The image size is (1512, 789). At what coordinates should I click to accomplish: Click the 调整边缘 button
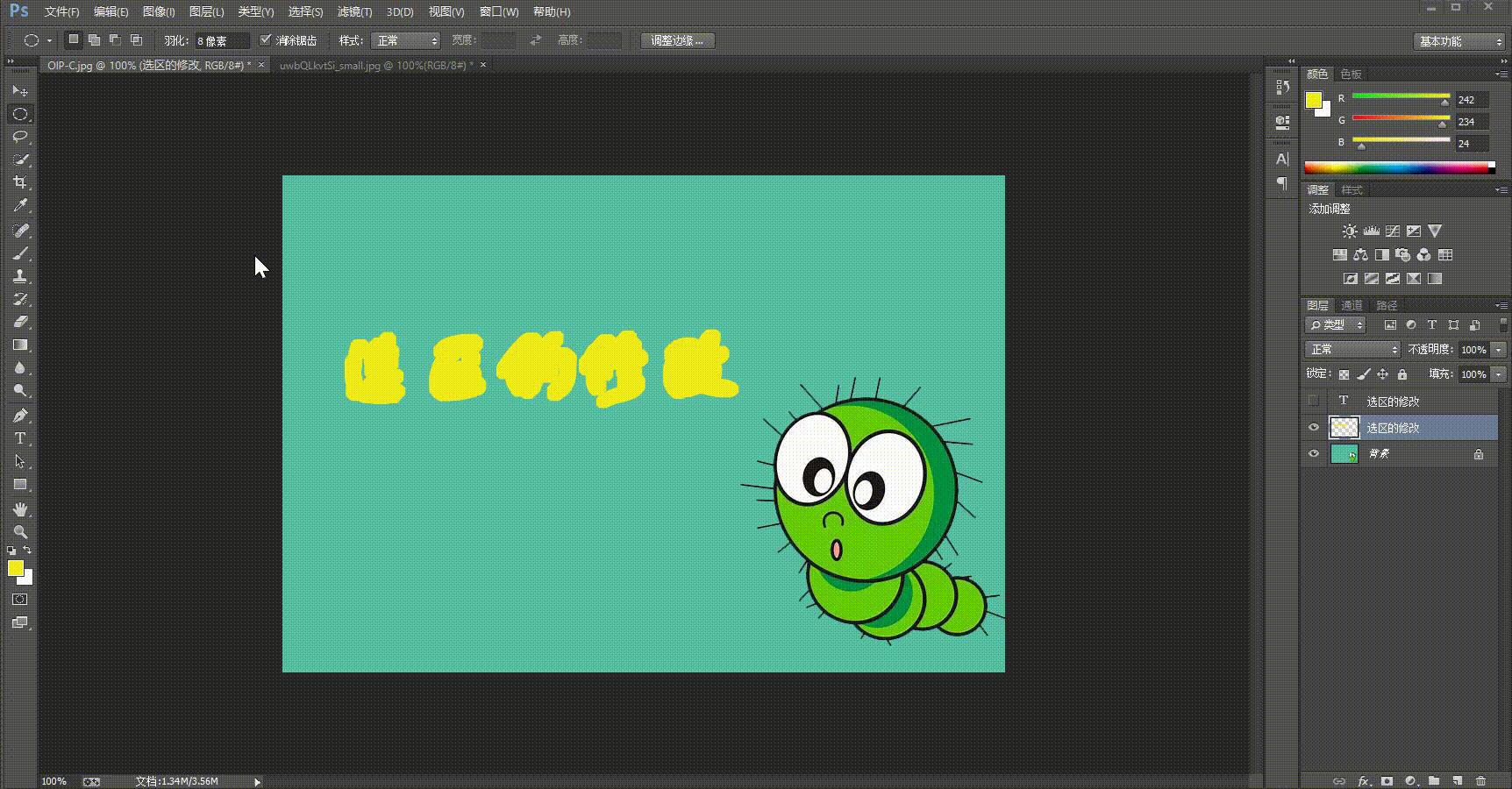(x=677, y=41)
